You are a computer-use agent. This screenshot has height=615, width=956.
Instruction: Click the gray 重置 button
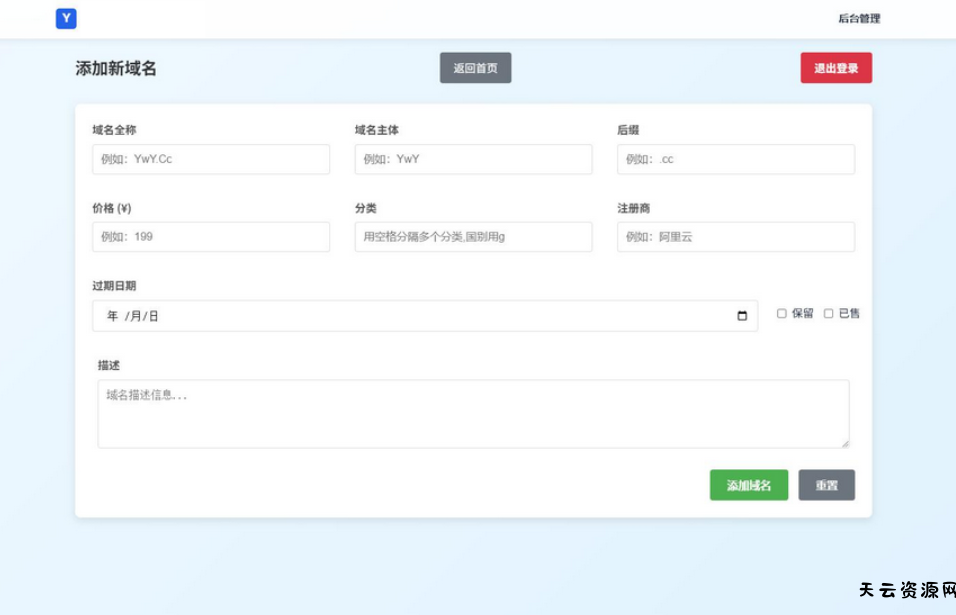point(826,485)
